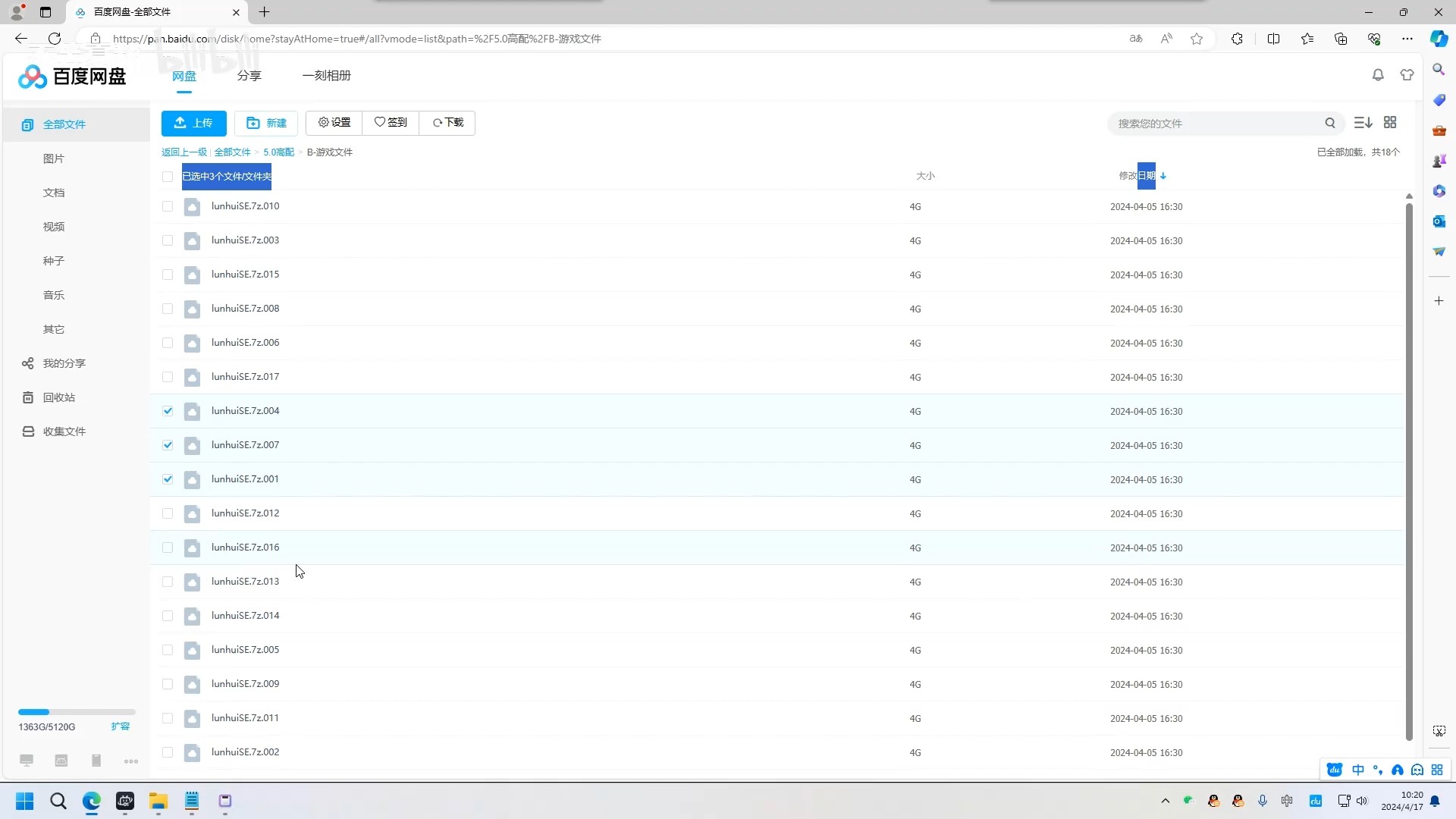1456x819 pixels.
Task: Click the 设置 button
Action: point(334,123)
